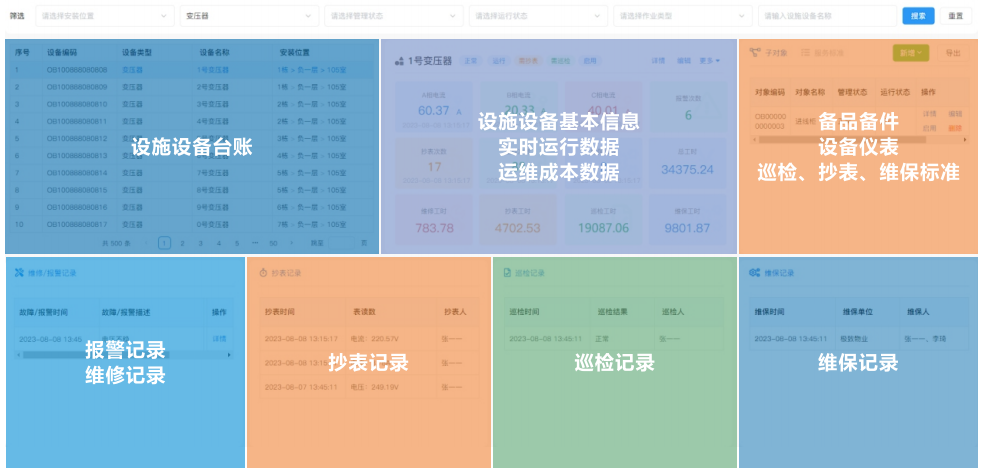The image size is (981, 472).
Task: Click 编辑 in the 1号变压器 header
Action: click(x=684, y=61)
